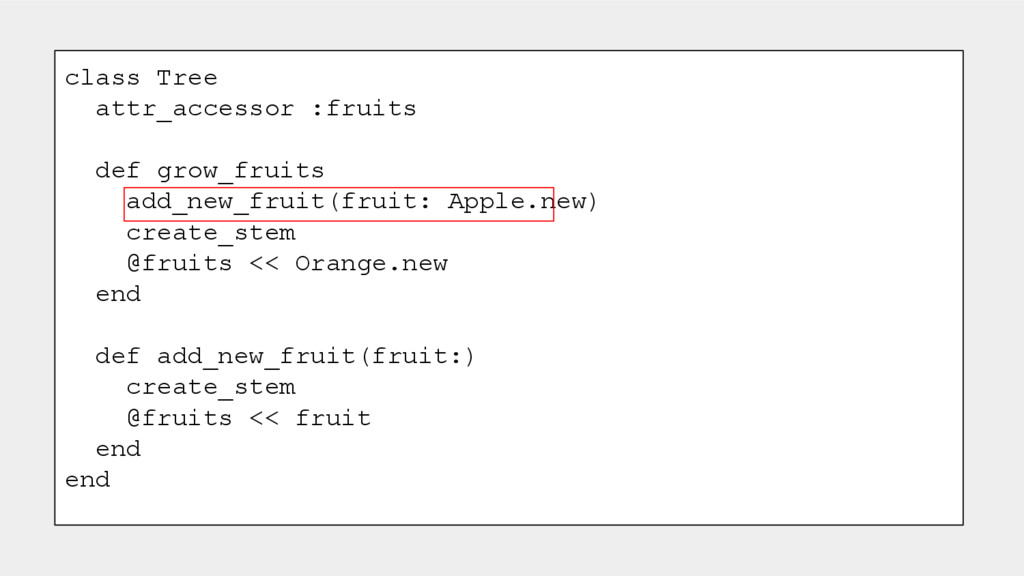Click the add_new_fruit call in the red box
Image resolution: width=1024 pixels, height=576 pixels.
225,202
